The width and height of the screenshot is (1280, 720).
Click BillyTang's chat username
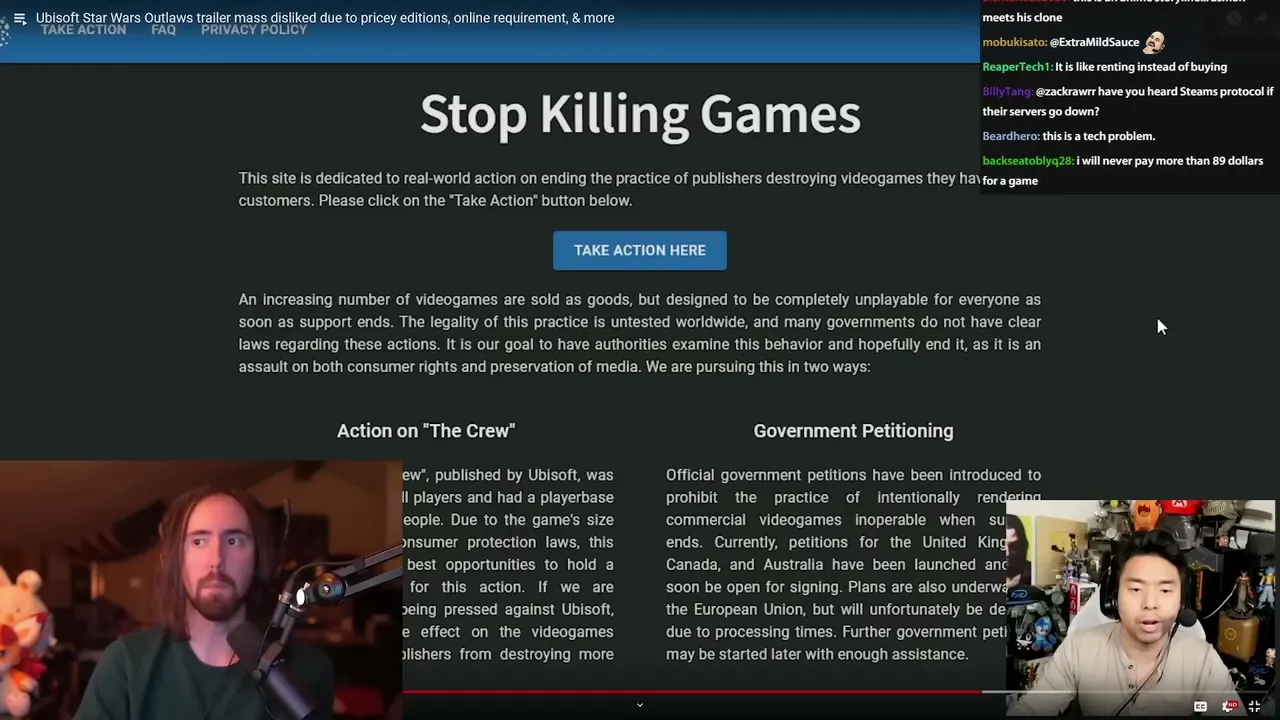tap(1008, 91)
